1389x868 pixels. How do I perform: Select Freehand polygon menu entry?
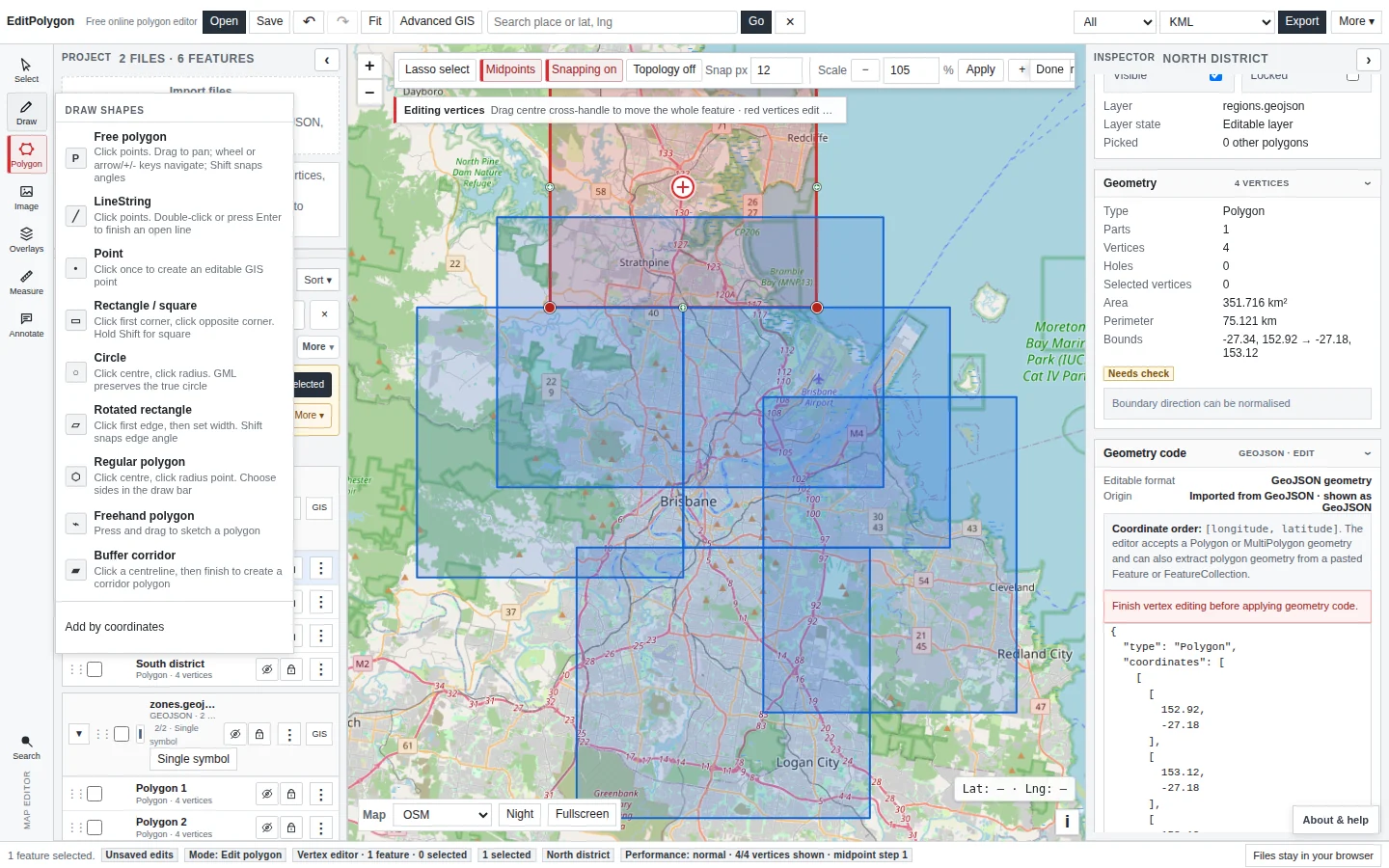pos(175,523)
